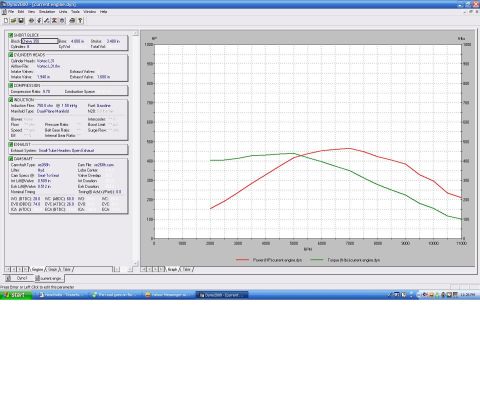The height and width of the screenshot is (415, 480).
Task: Toggle the SHORTBLOCK section check icon
Action: tap(11, 35)
